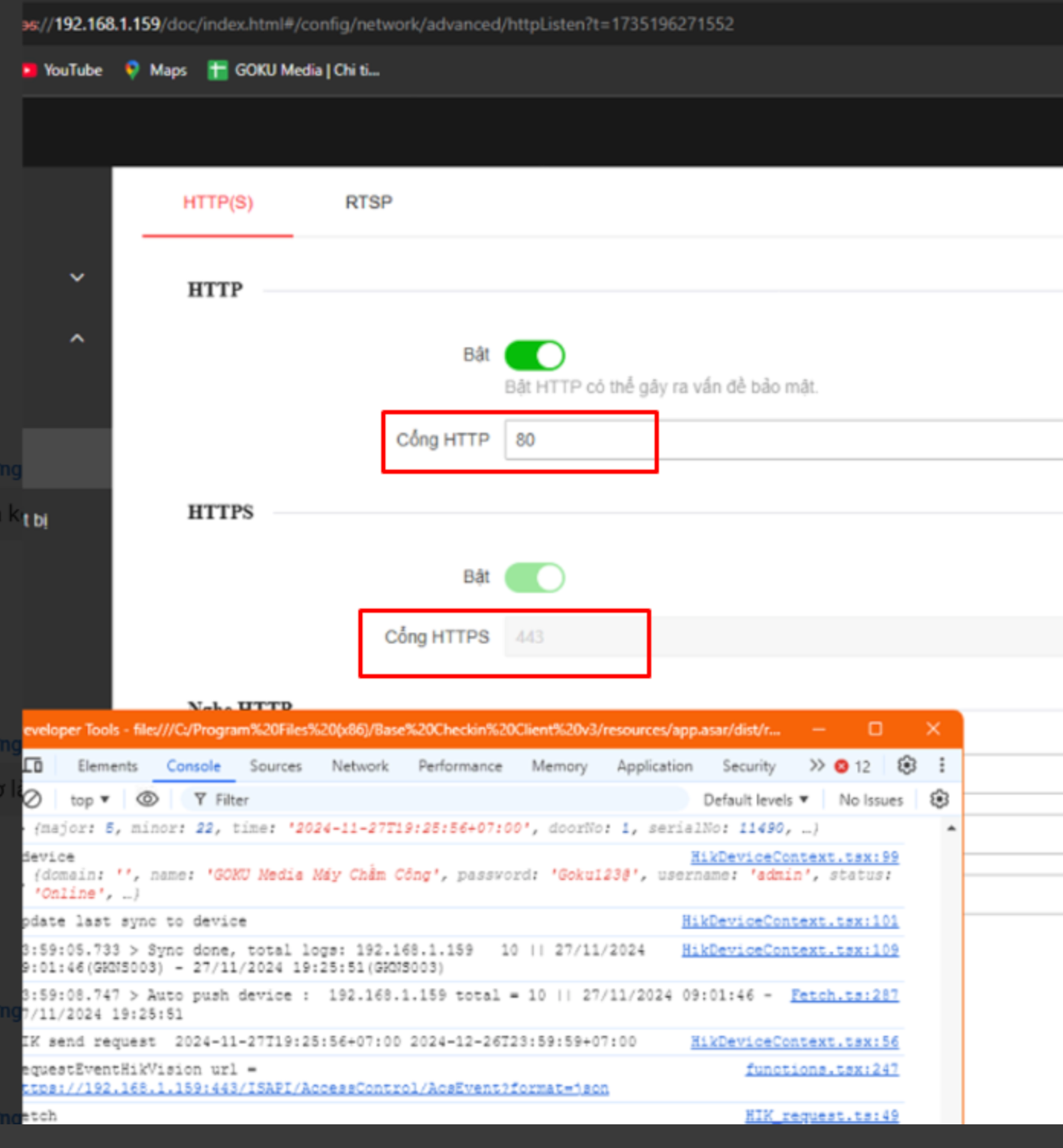Click the console Filter text box
This screenshot has width=1063, height=1148.
click(443, 800)
